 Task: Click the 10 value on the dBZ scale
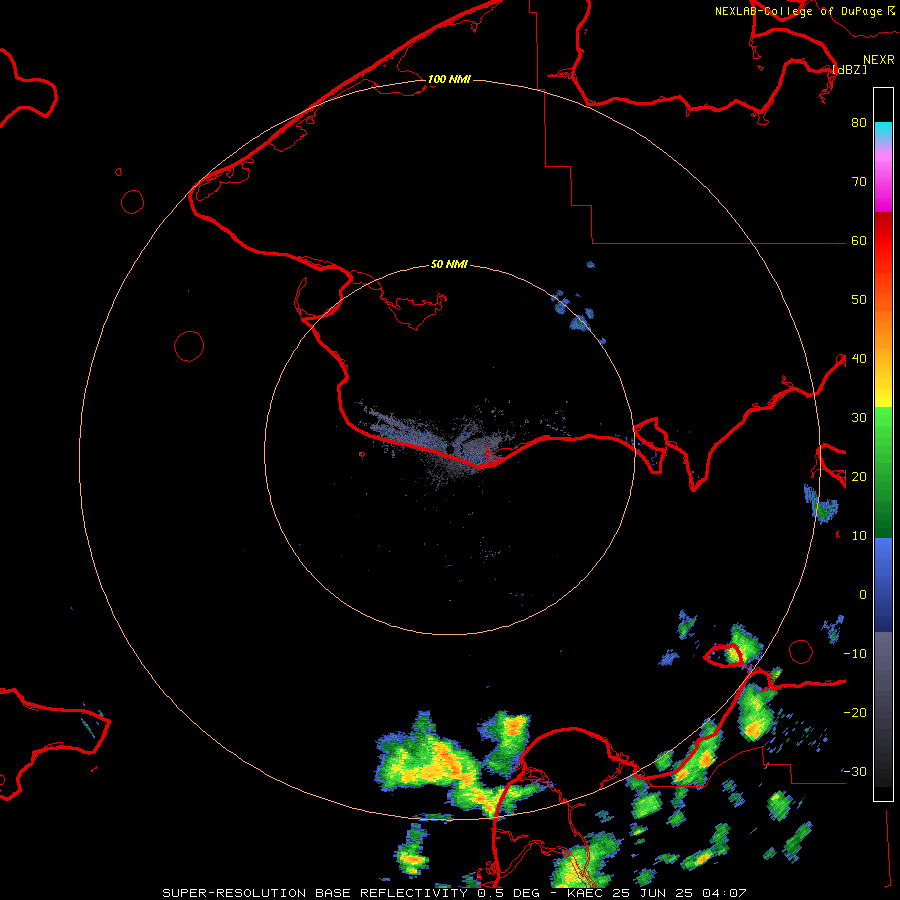coord(859,536)
